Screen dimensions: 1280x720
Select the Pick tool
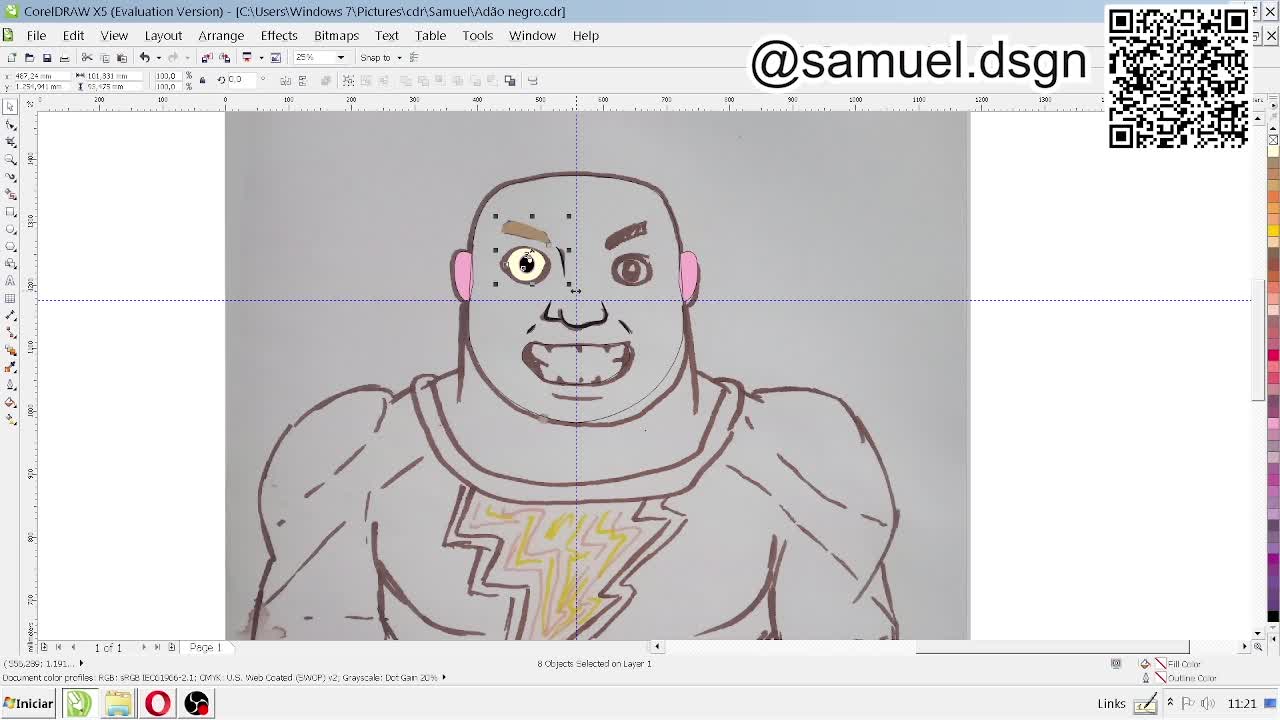pos(11,106)
